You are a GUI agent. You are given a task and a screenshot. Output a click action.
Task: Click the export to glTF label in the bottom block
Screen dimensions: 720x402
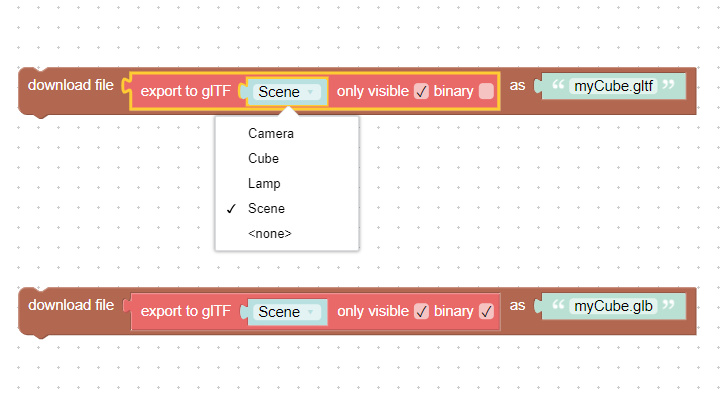[186, 311]
